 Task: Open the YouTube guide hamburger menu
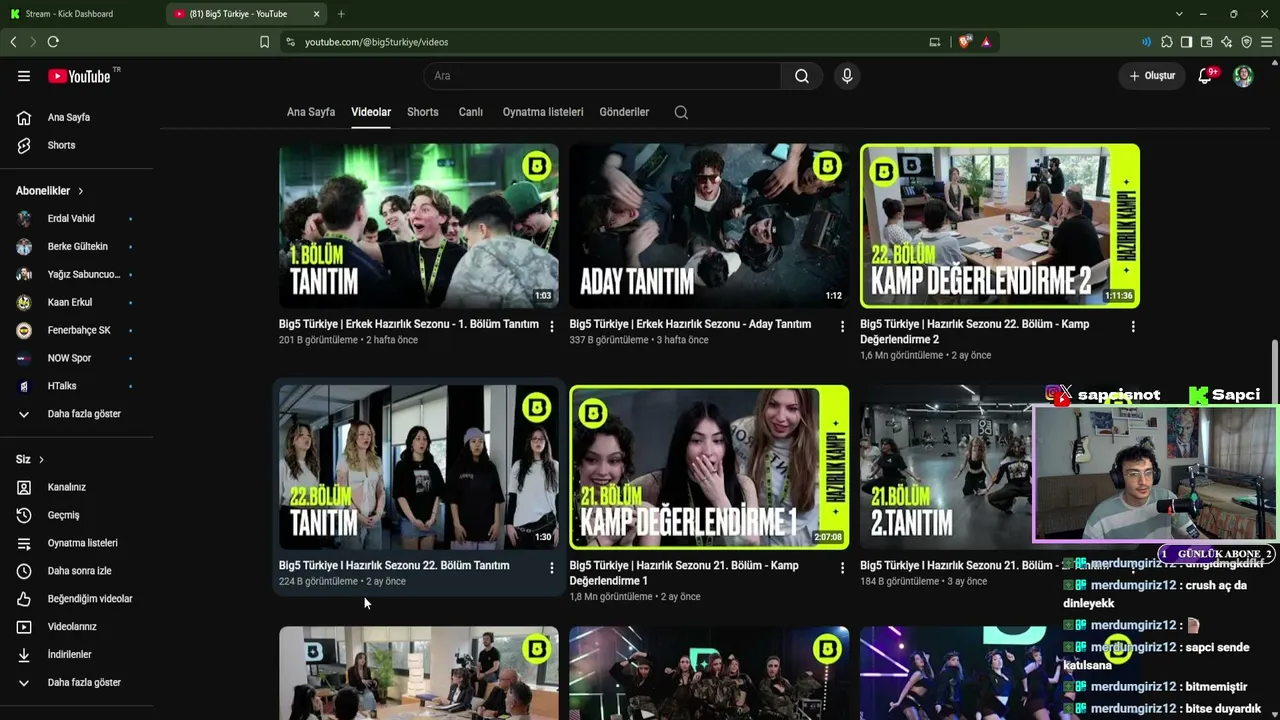tap(24, 76)
